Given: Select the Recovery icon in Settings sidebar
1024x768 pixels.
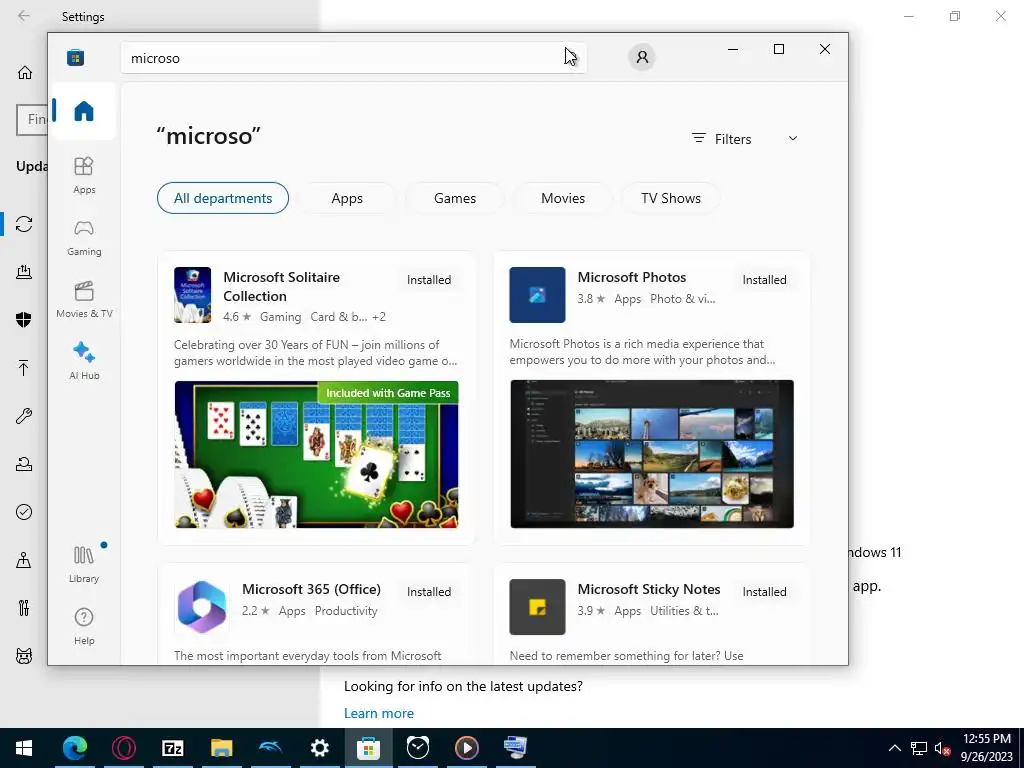Looking at the screenshot, I should (x=24, y=464).
